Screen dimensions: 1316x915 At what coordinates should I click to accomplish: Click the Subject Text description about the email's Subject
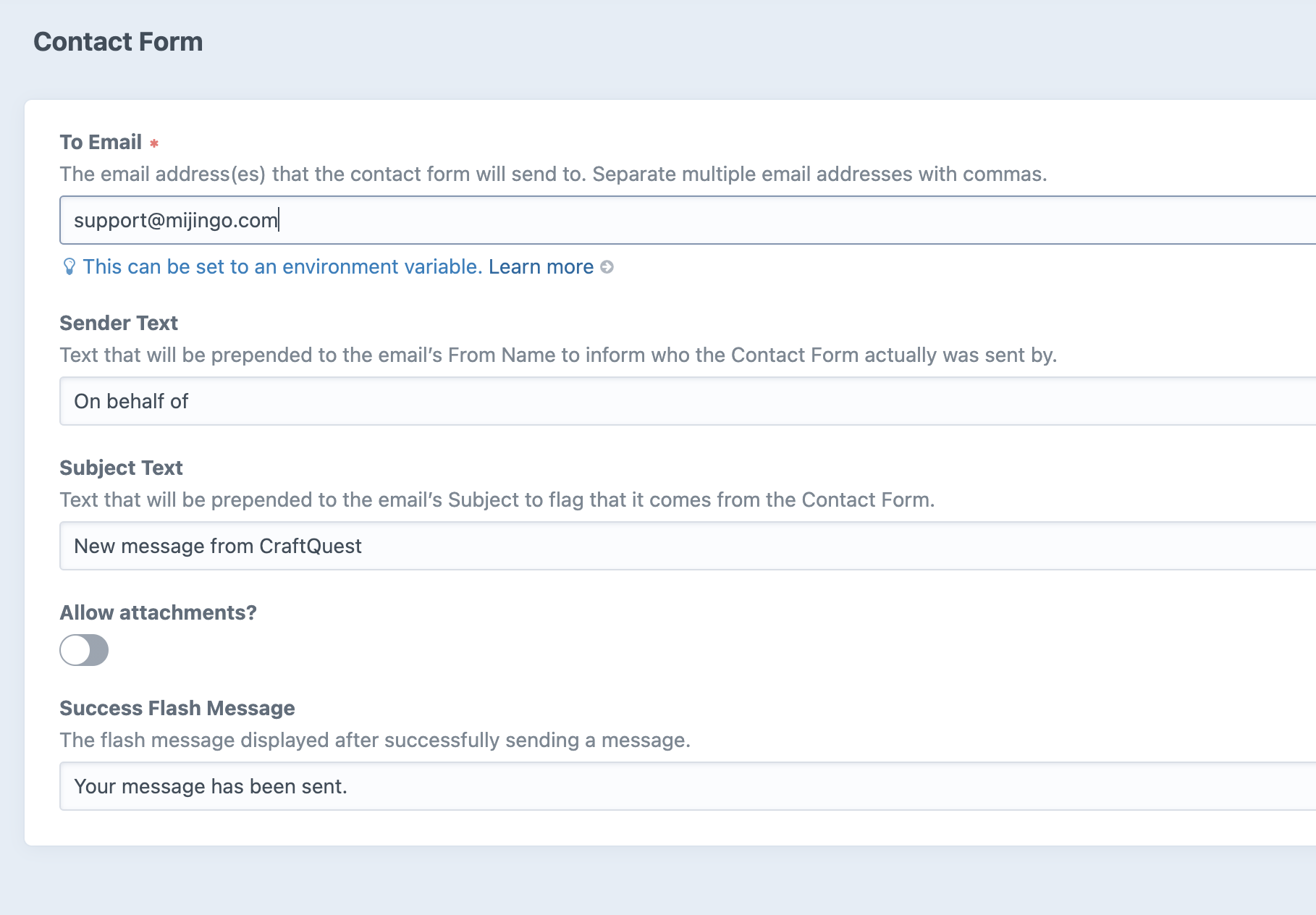(x=497, y=500)
